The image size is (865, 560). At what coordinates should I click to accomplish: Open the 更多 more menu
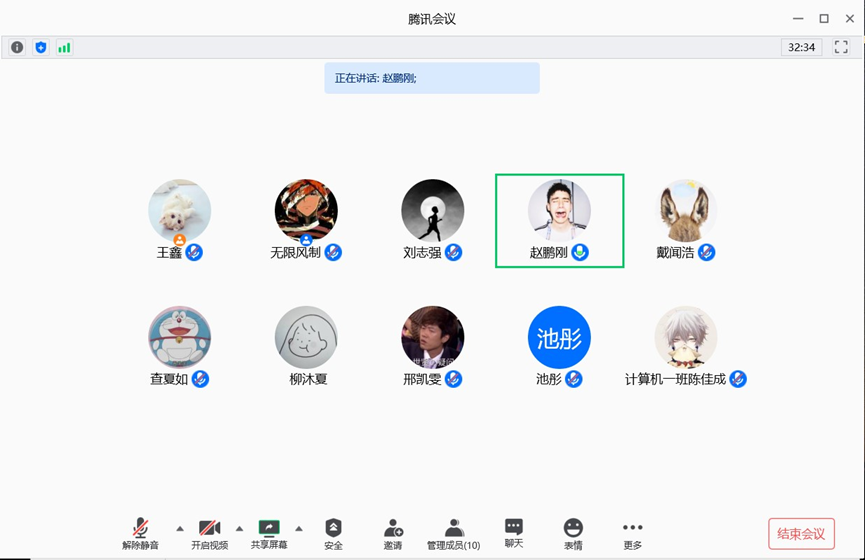632,534
